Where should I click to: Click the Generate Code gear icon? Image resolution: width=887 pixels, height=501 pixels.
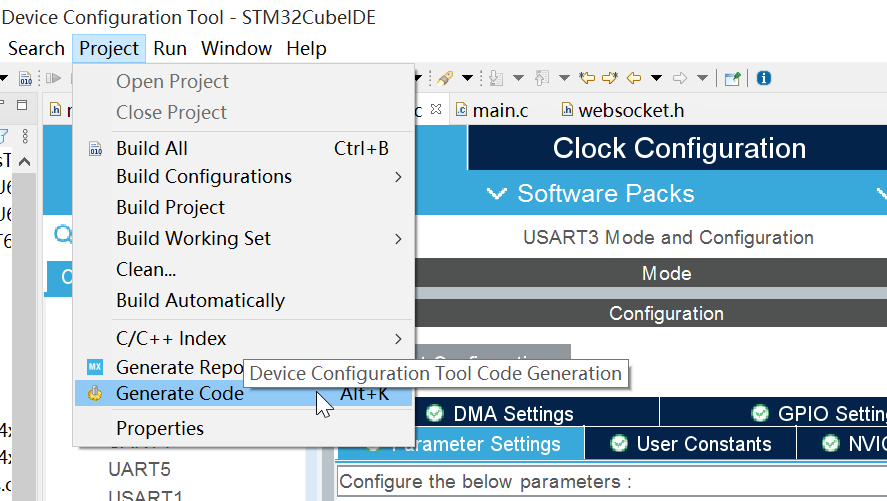pos(95,394)
